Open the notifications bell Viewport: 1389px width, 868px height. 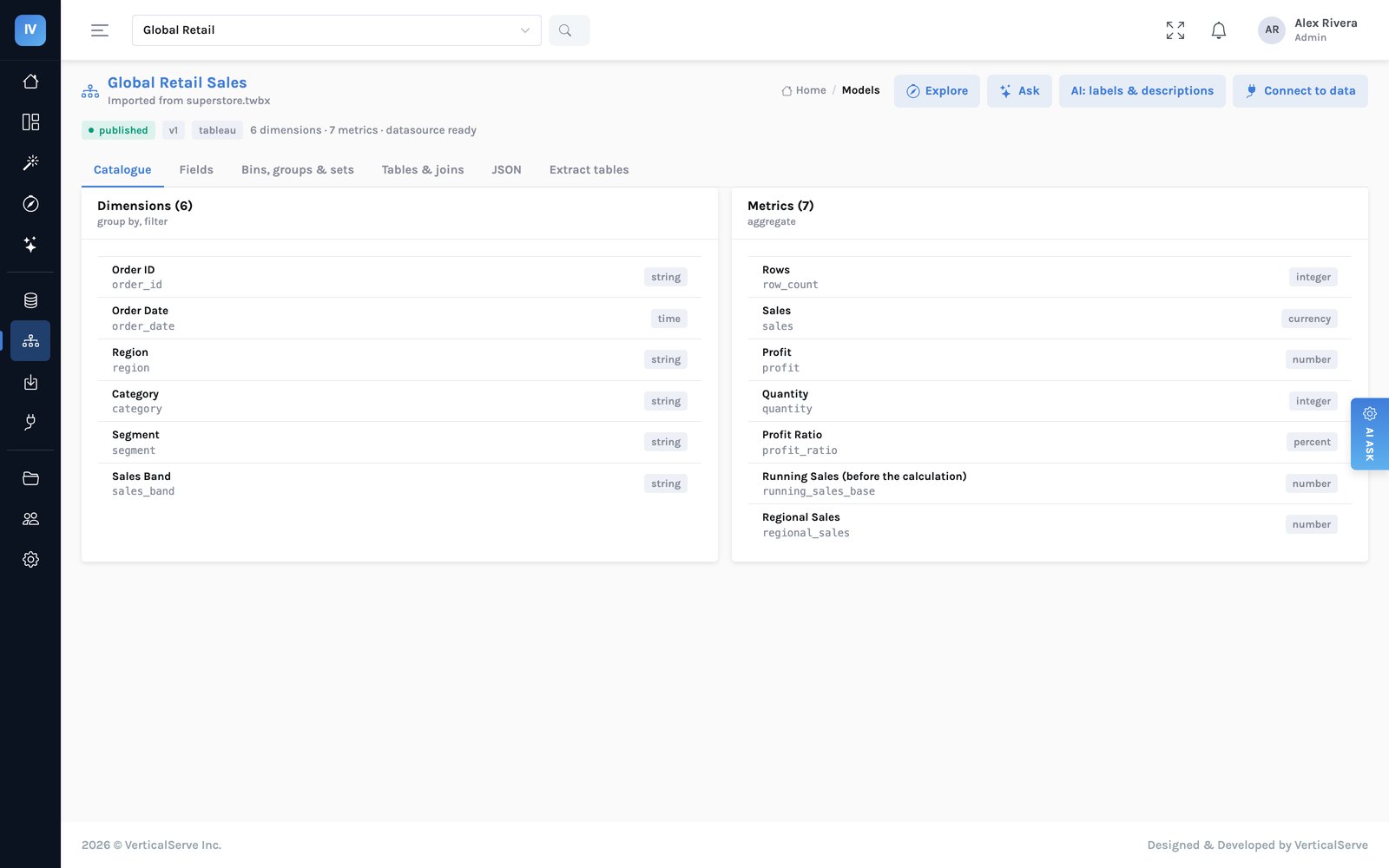(x=1219, y=30)
